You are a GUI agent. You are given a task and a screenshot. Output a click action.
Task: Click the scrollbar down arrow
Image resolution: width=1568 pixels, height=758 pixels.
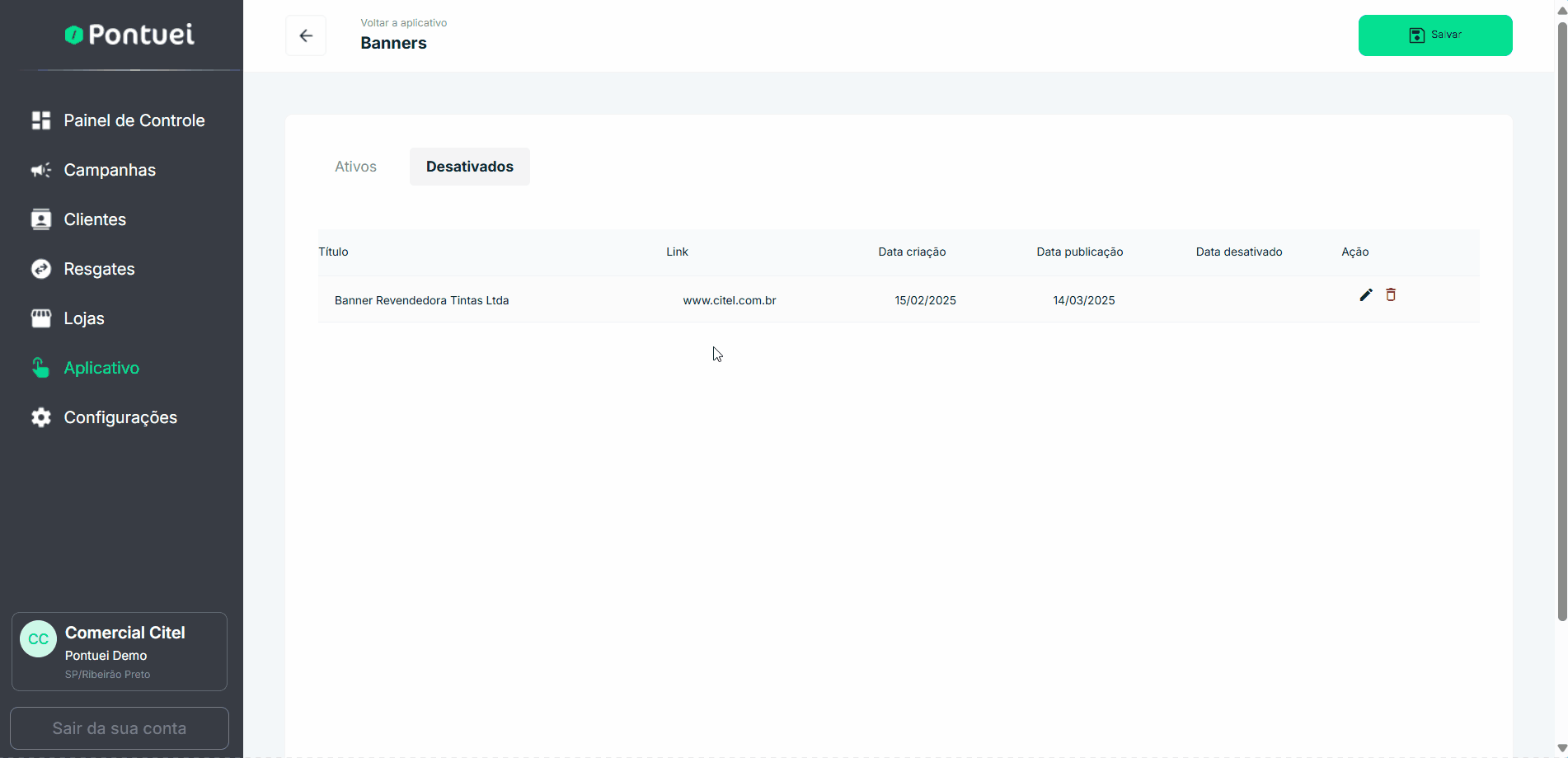(x=1561, y=749)
